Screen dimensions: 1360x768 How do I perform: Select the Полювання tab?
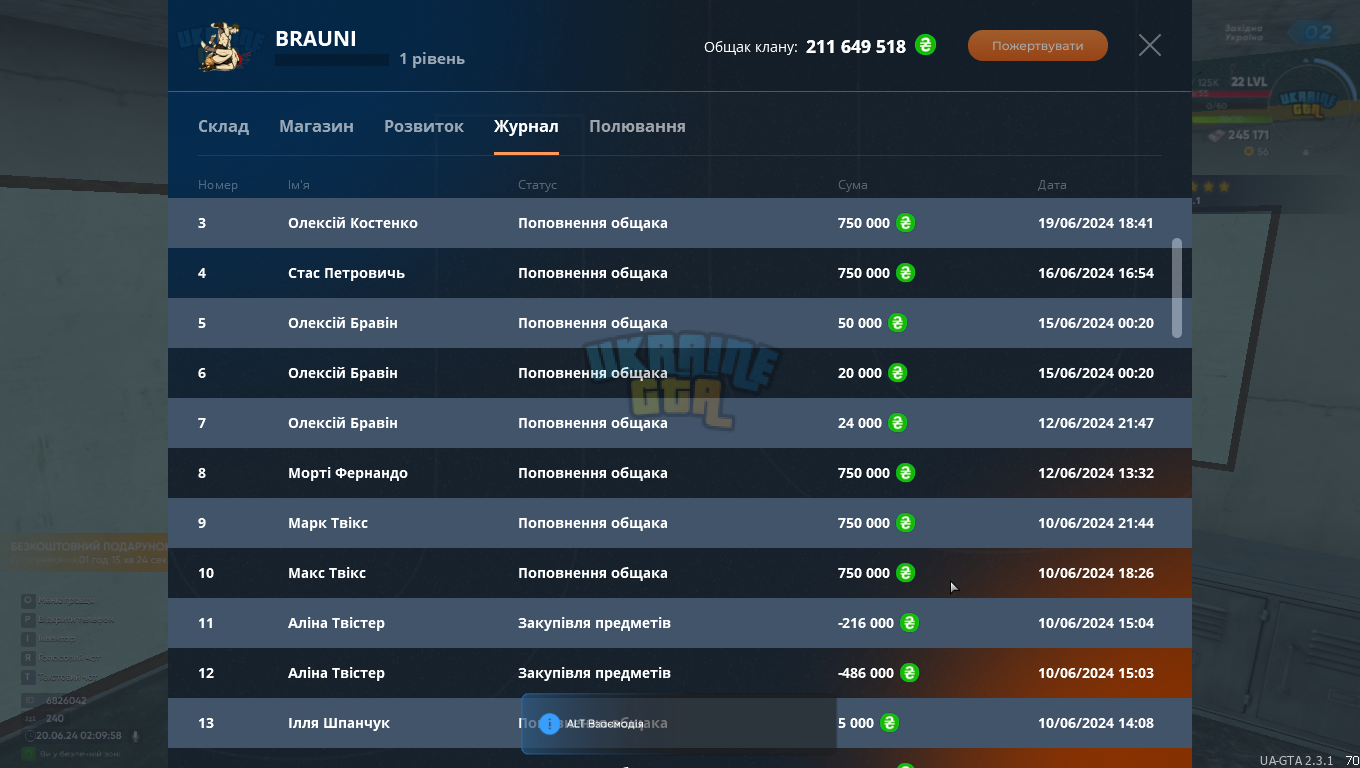tap(637, 126)
